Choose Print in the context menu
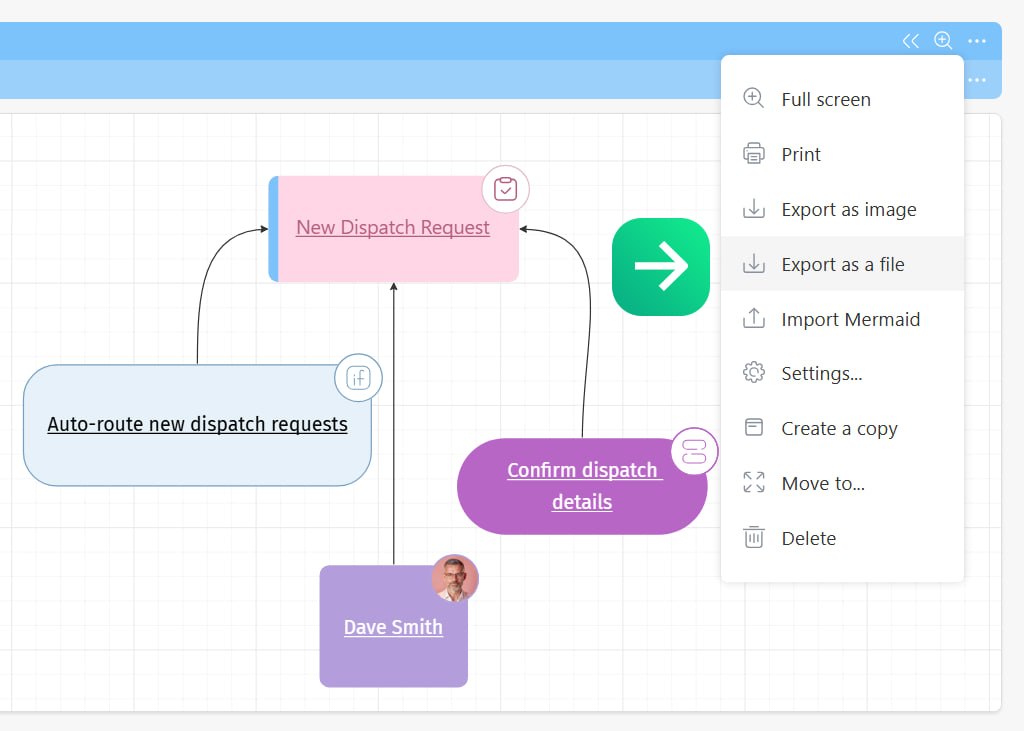1024x731 pixels. 842,154
